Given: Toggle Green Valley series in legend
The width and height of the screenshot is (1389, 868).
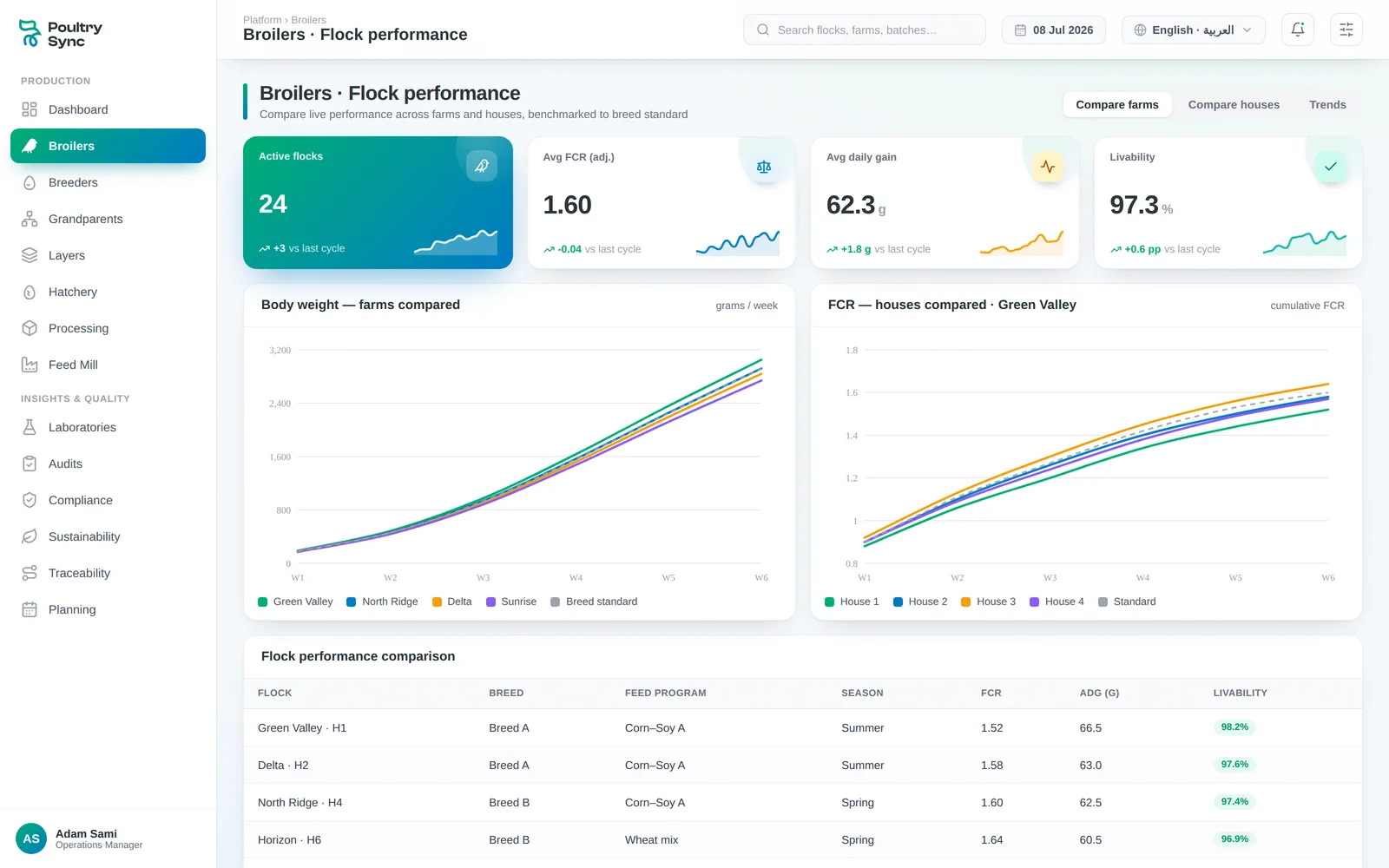Looking at the screenshot, I should (295, 602).
